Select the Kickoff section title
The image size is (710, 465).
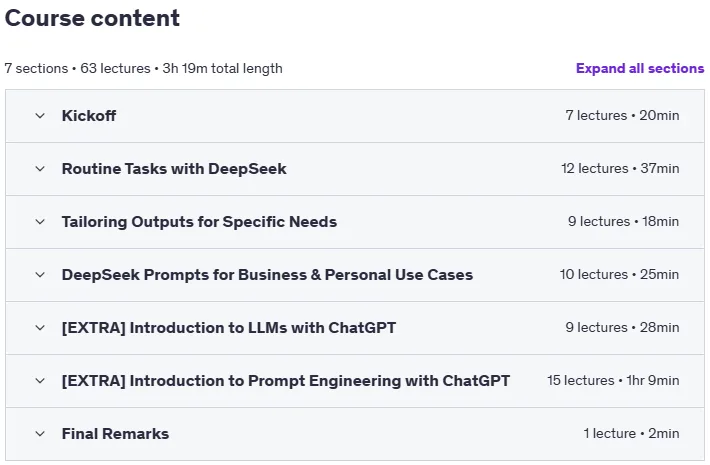[x=89, y=116]
